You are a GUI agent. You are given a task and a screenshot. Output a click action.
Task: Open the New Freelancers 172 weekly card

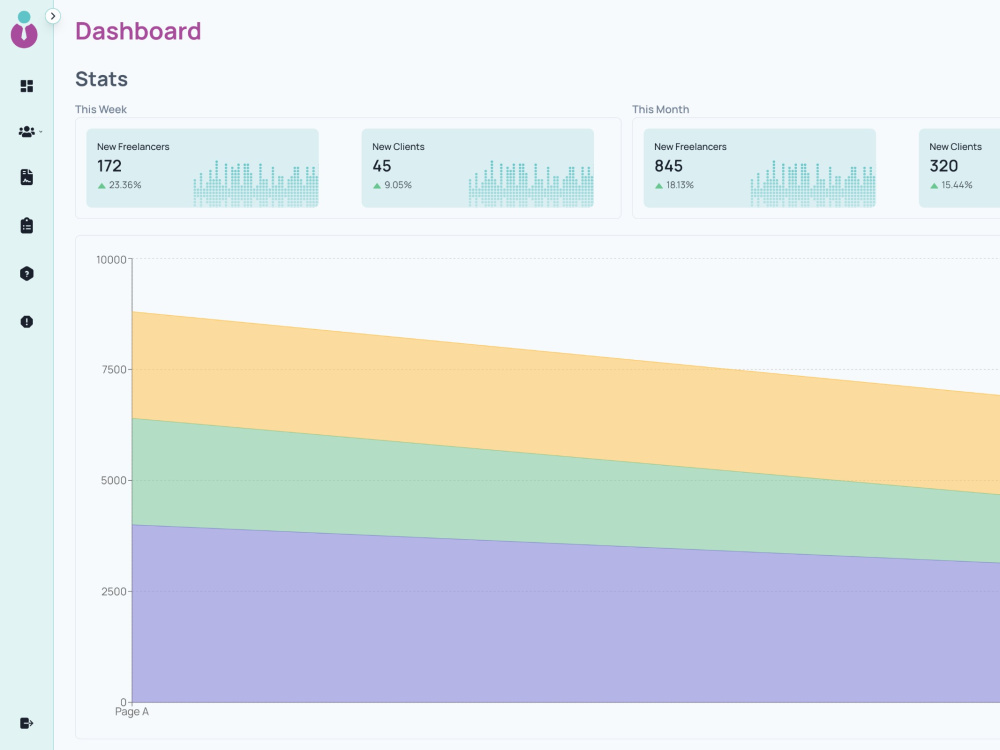(203, 168)
